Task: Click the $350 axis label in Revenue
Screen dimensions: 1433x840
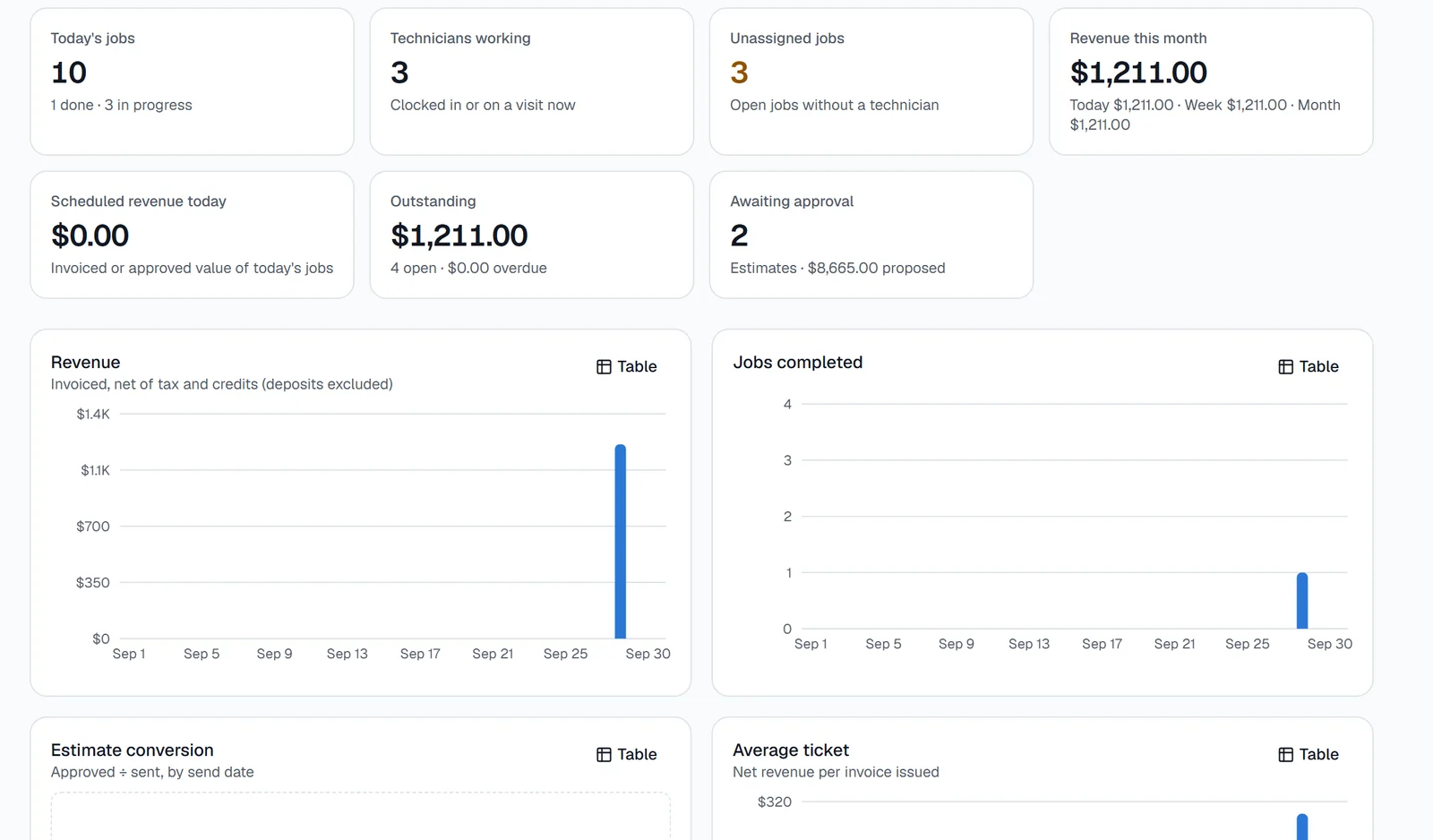Action: pyautogui.click(x=93, y=583)
